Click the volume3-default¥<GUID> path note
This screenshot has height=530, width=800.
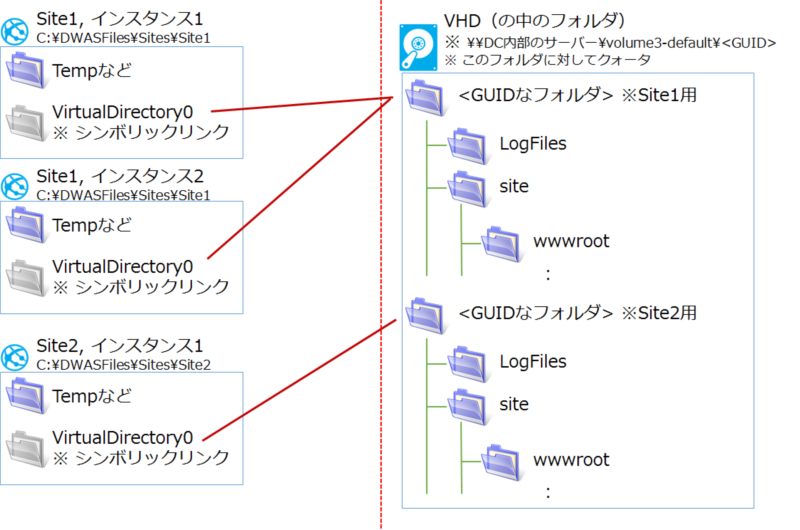[610, 43]
